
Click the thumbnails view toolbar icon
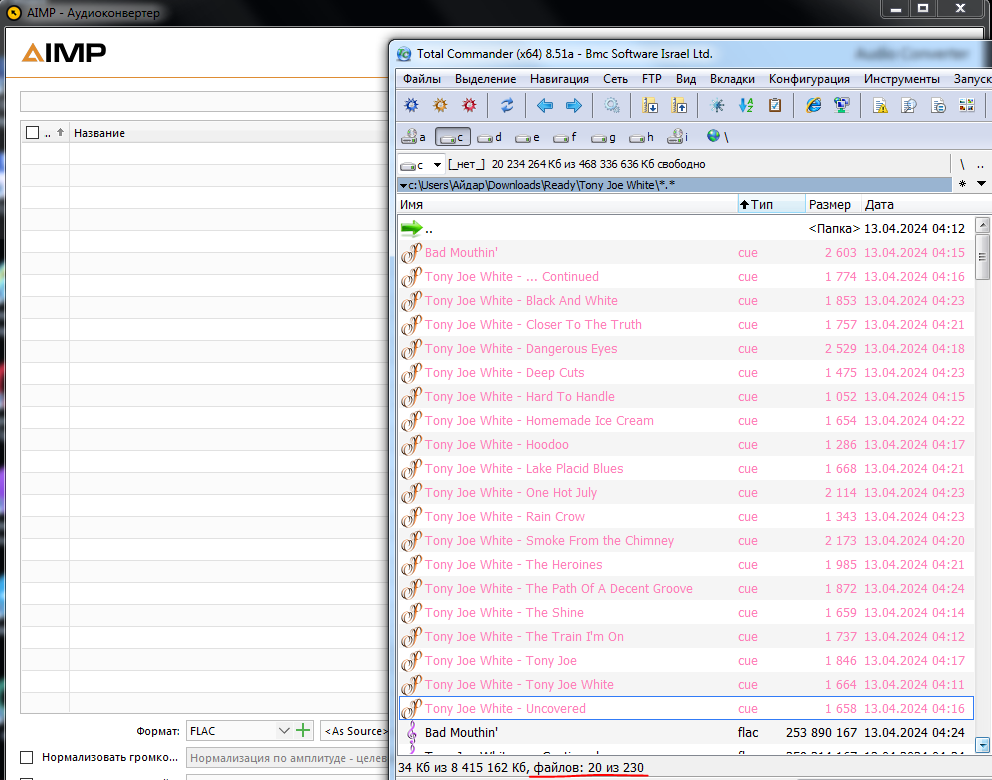(x=967, y=105)
